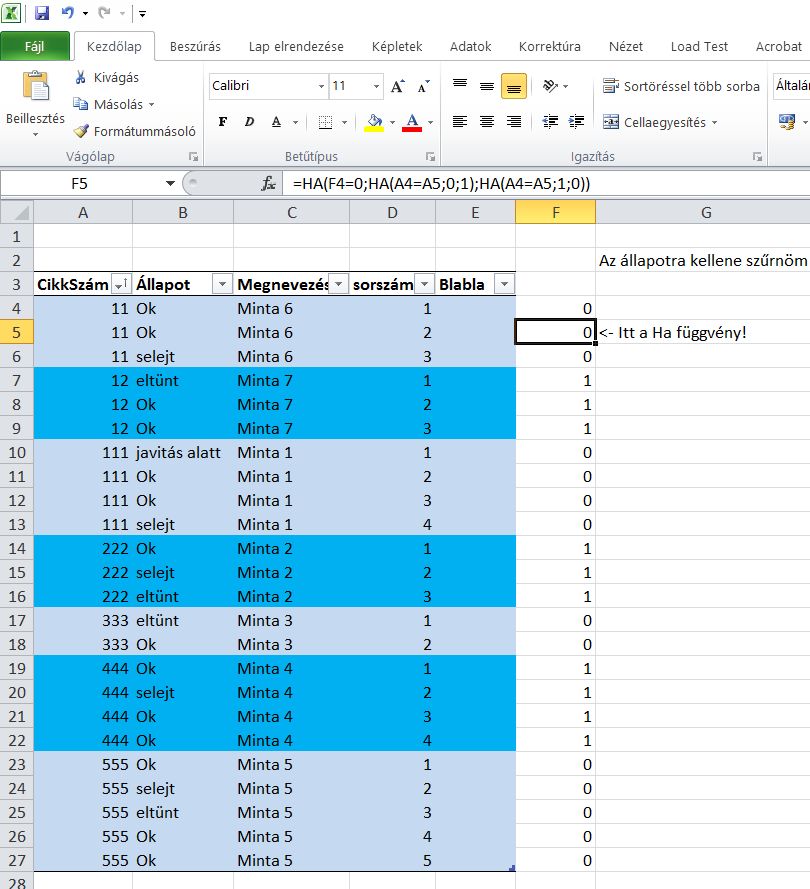
Task: Apply yellow fill color
Action: 375,122
